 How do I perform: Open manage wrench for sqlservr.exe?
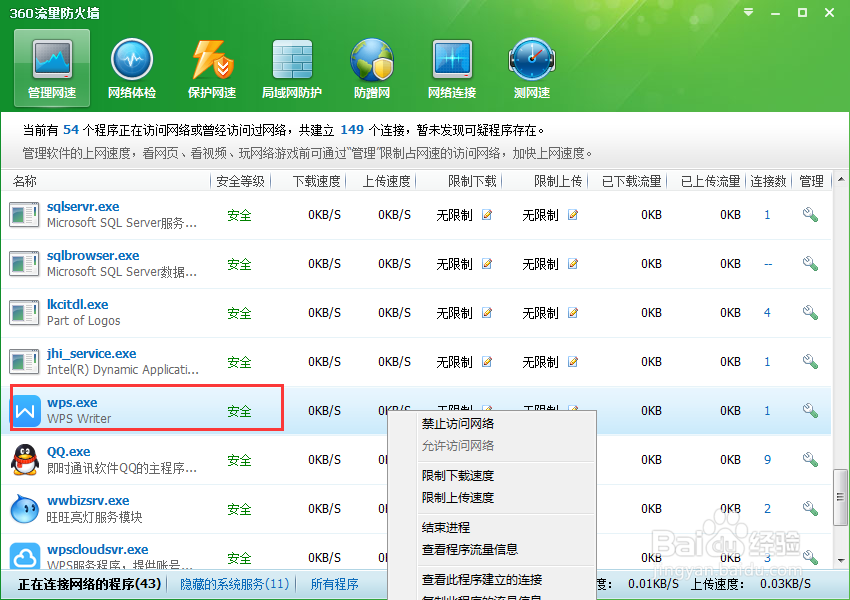tap(810, 215)
